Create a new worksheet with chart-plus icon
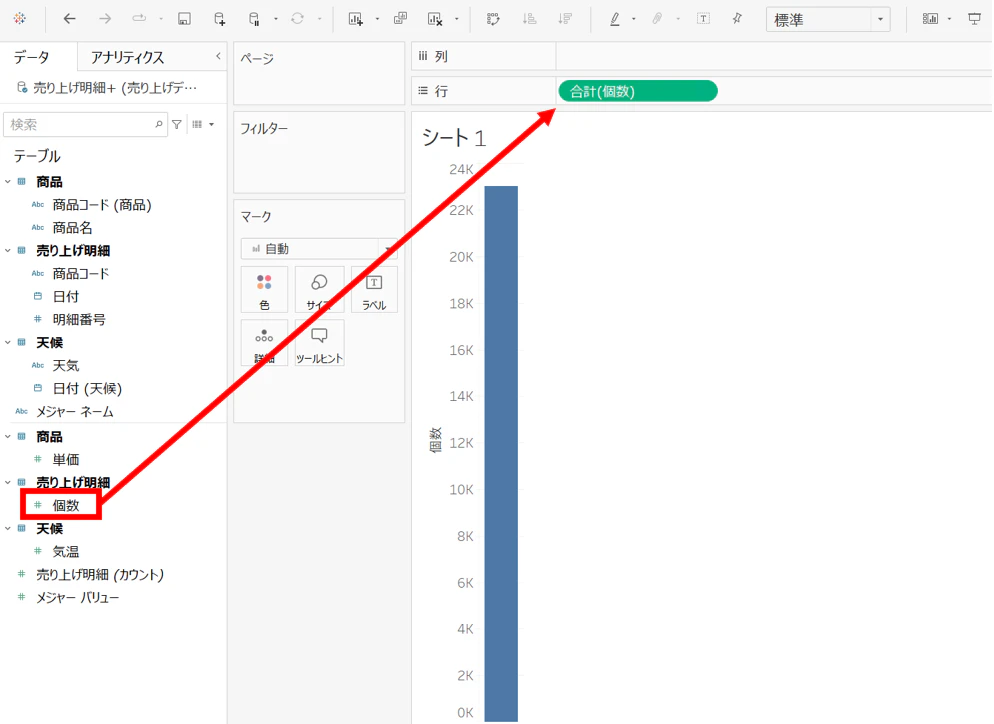This screenshot has height=724, width=994. (356, 19)
